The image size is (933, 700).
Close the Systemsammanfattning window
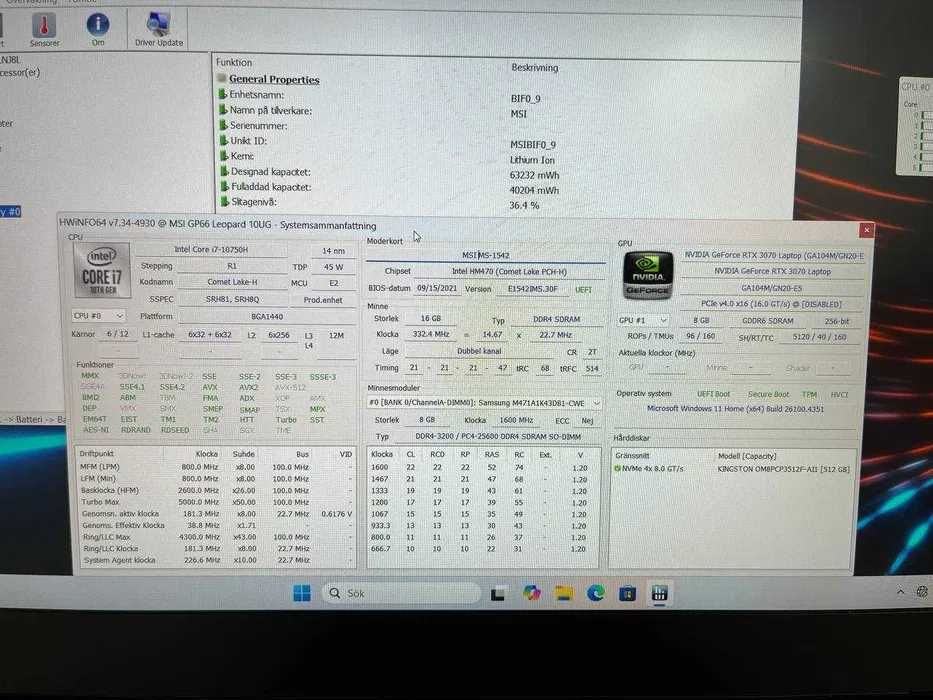point(866,230)
